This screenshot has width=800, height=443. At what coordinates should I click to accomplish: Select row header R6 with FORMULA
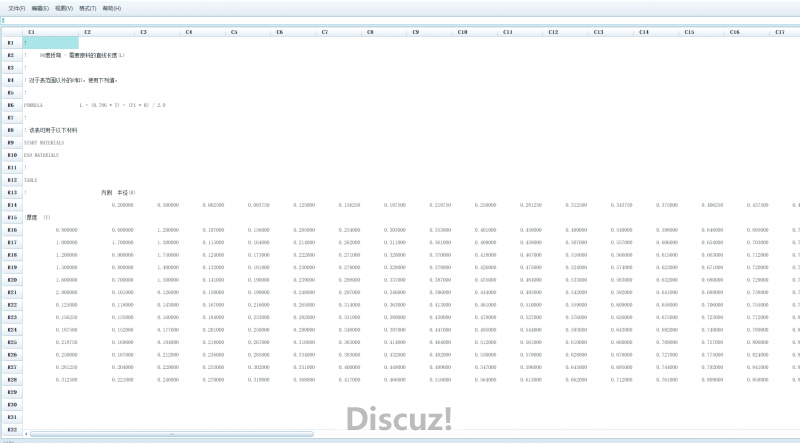(x=11, y=105)
